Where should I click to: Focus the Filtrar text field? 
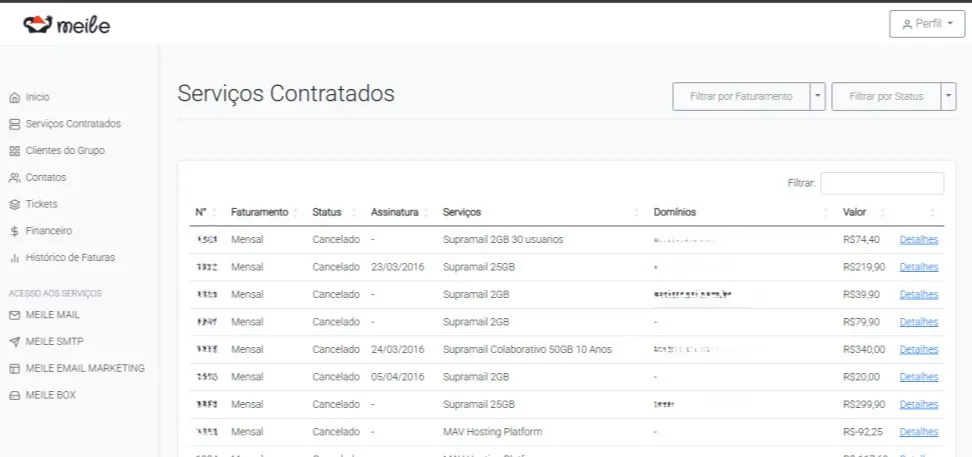coord(882,184)
